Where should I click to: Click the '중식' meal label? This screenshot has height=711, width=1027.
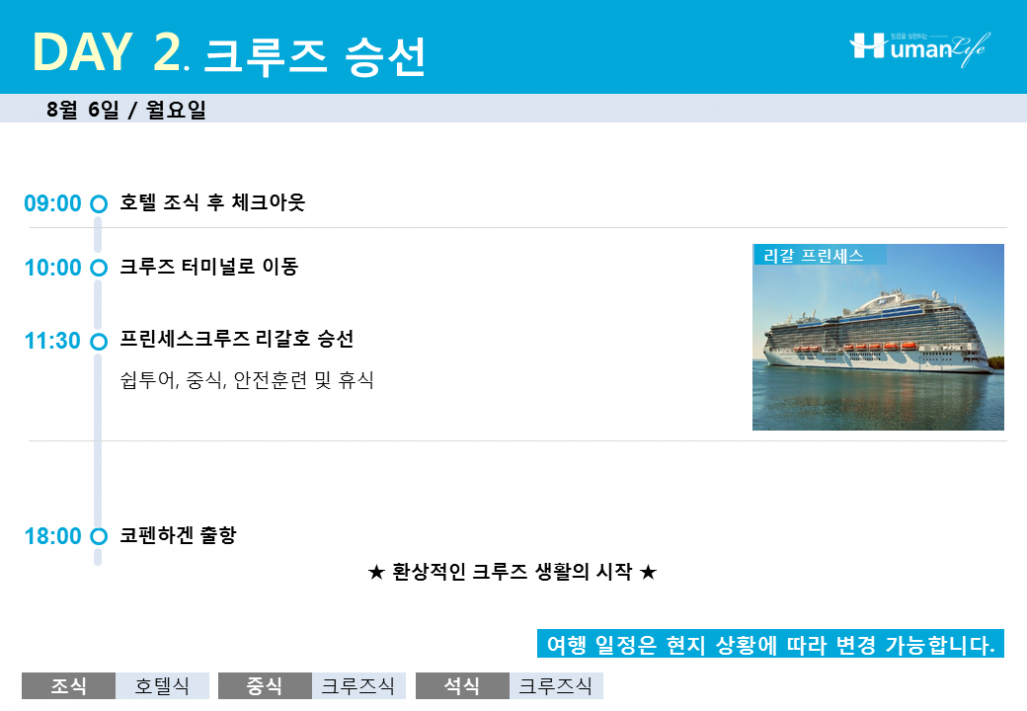tap(265, 685)
